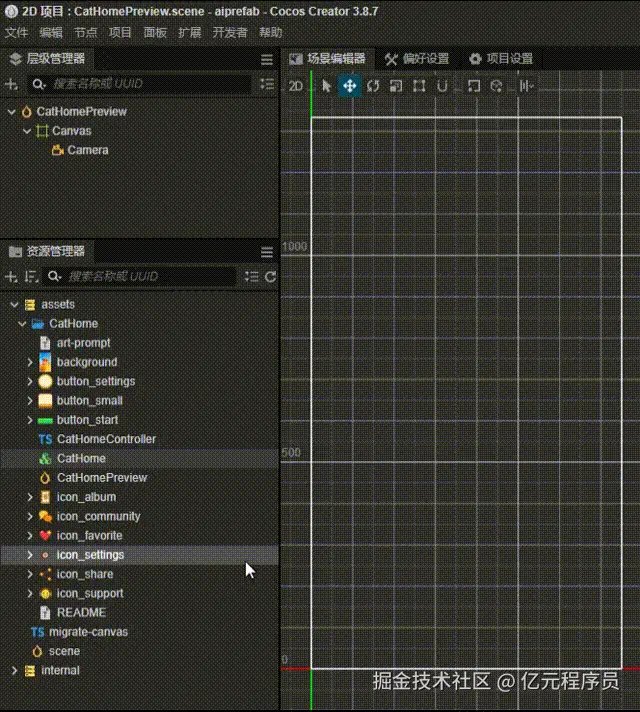This screenshot has width=640, height=712.
Task: Select the art-prompt file
Action: coord(83,343)
